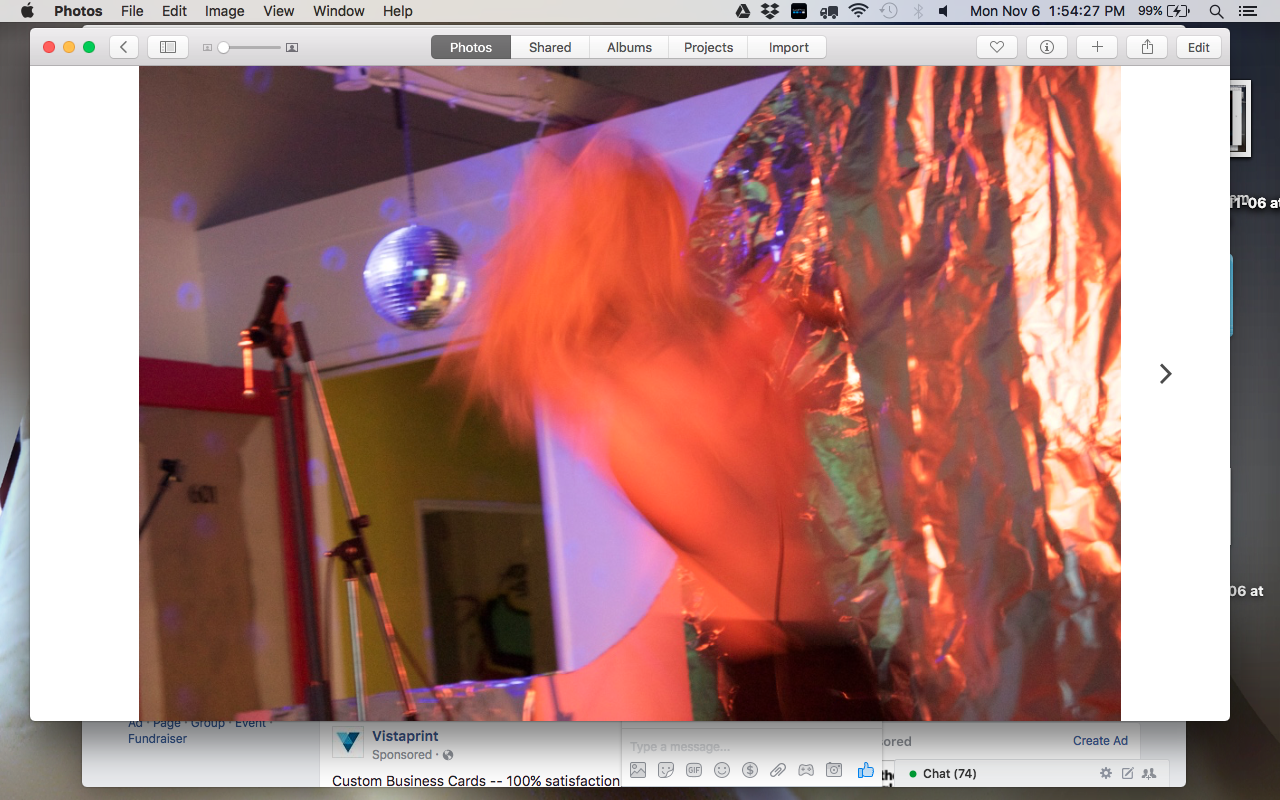Viewport: 1280px width, 800px height.
Task: Open Notification Center icon
Action: tap(1247, 11)
